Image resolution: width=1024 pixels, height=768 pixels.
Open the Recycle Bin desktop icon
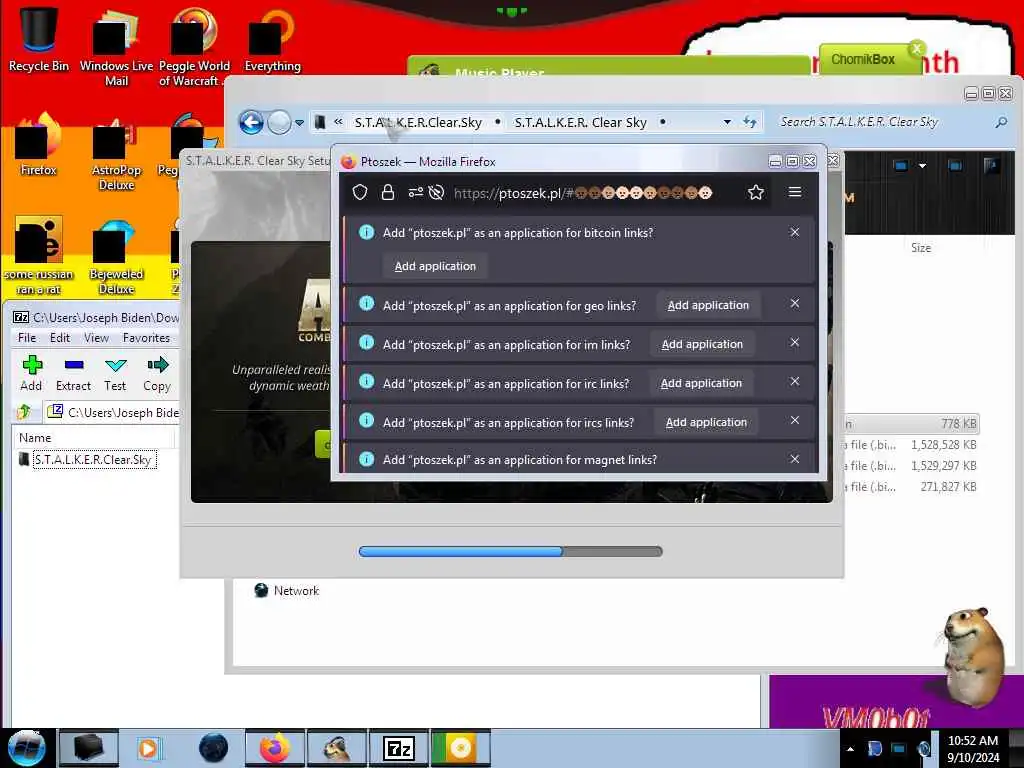[x=38, y=39]
